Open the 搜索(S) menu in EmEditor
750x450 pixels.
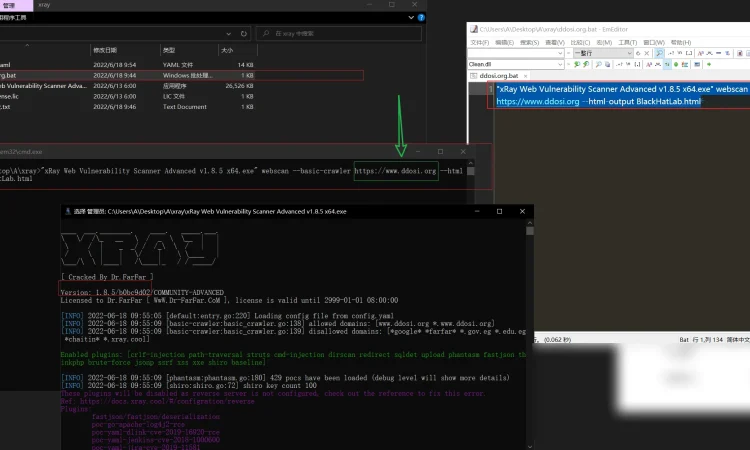coord(529,43)
